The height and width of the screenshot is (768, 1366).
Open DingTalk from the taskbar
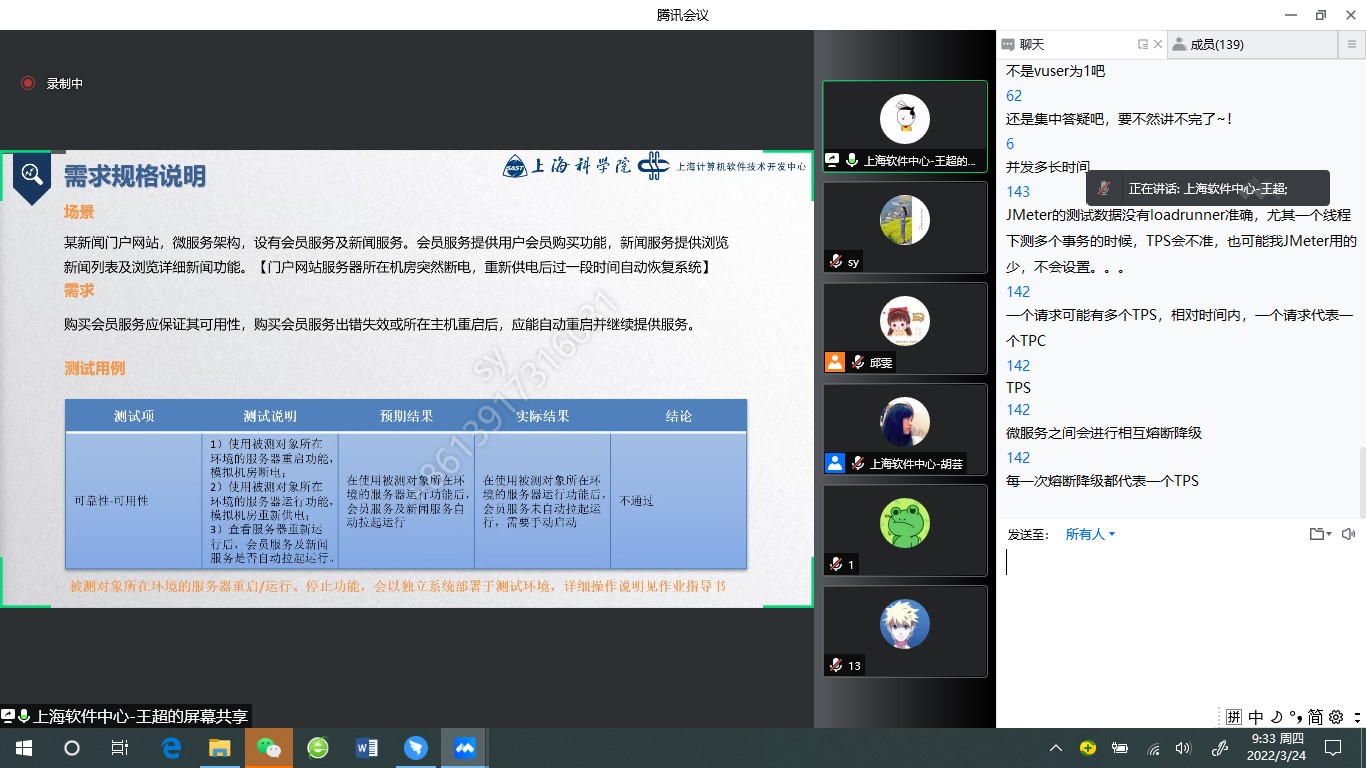416,748
